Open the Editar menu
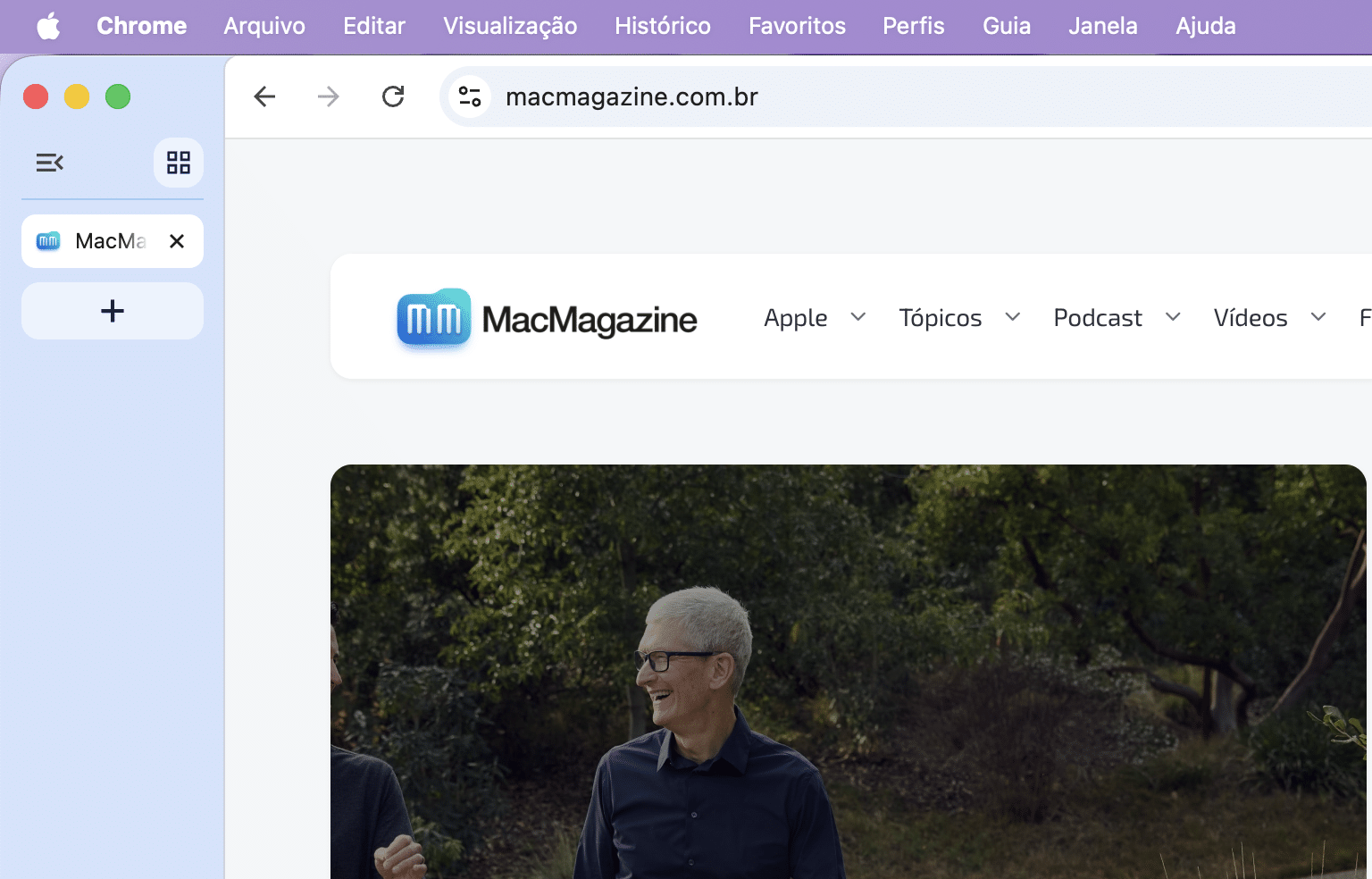The image size is (1372, 879). click(x=374, y=26)
